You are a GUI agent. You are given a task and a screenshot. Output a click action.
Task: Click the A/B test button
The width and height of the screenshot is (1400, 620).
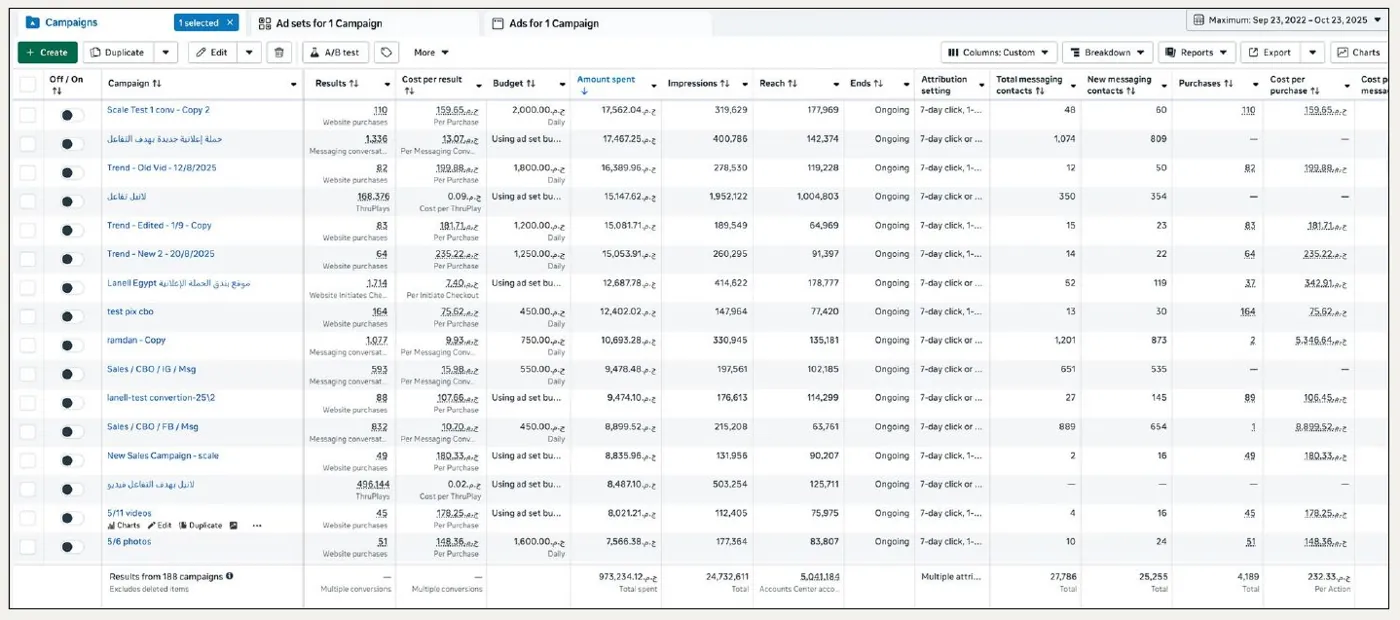tap(335, 53)
